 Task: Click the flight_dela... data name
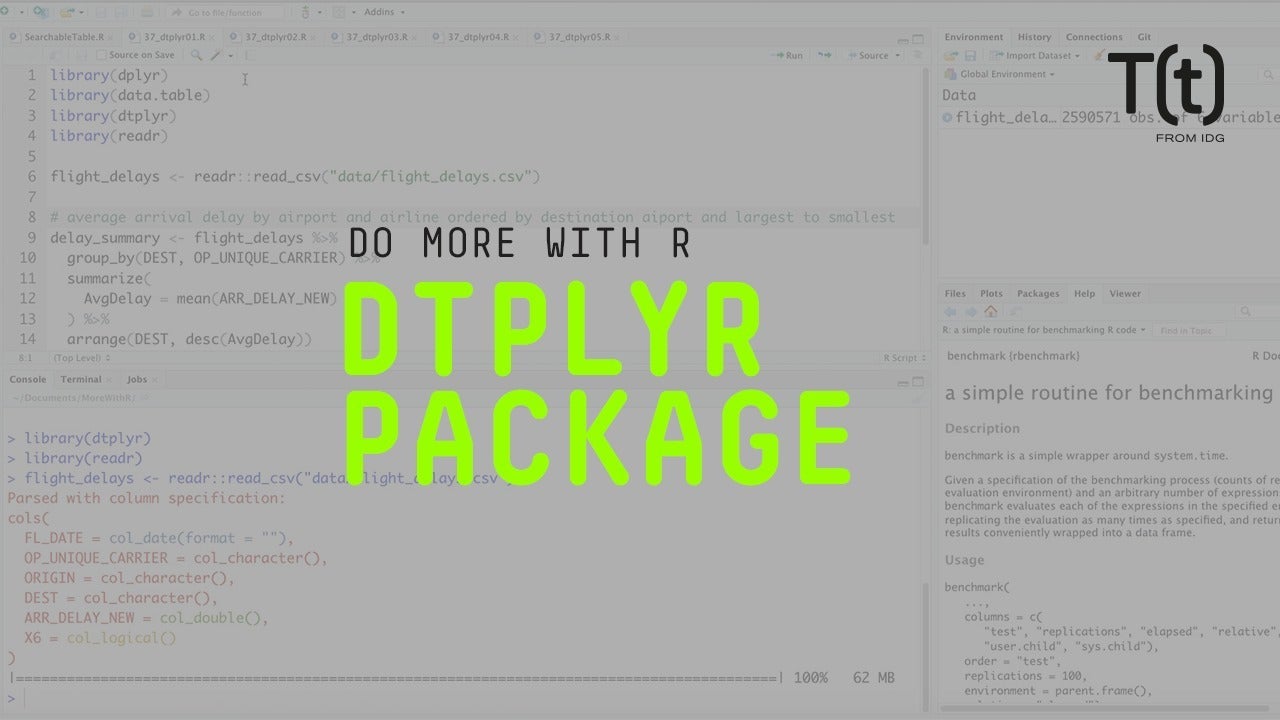tap(1006, 117)
